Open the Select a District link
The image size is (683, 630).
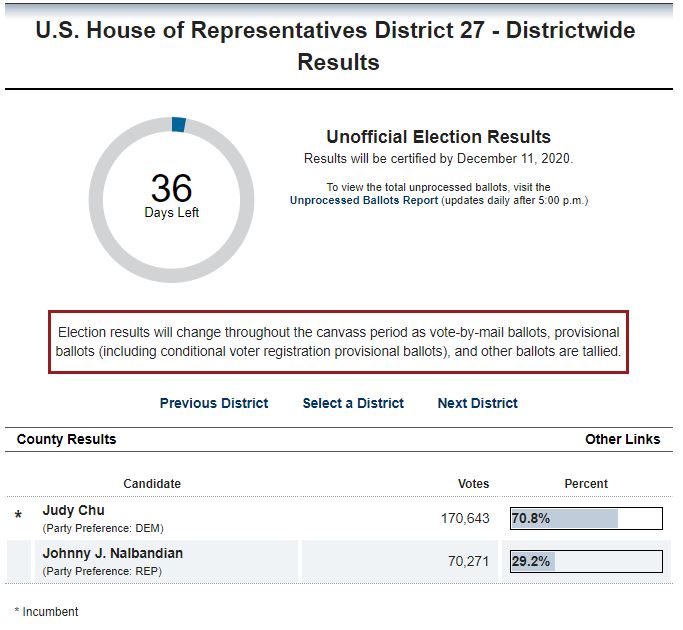(x=353, y=403)
